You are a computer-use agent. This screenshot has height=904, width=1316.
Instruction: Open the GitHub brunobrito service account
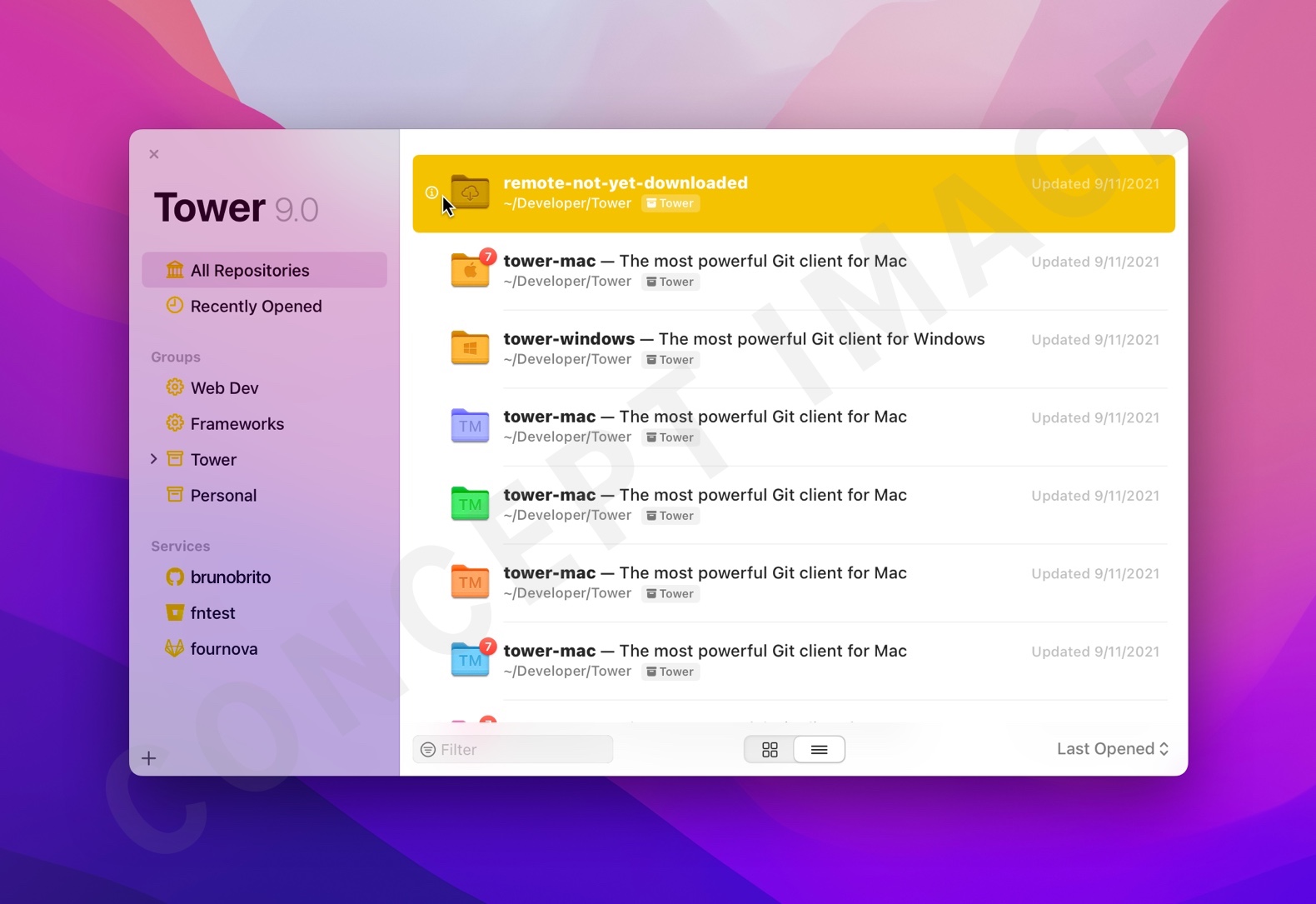click(x=230, y=577)
